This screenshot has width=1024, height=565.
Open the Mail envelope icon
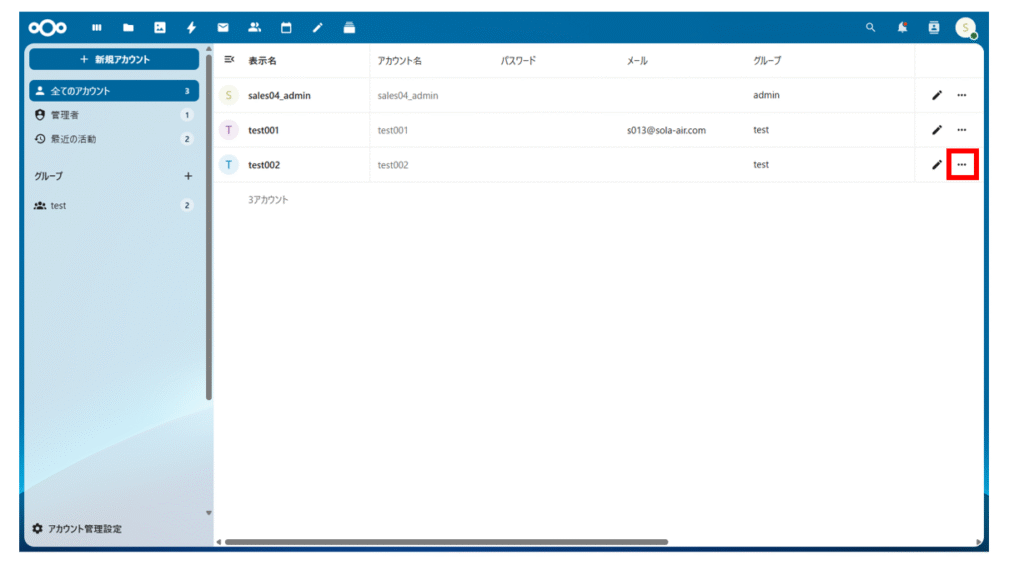pos(223,28)
